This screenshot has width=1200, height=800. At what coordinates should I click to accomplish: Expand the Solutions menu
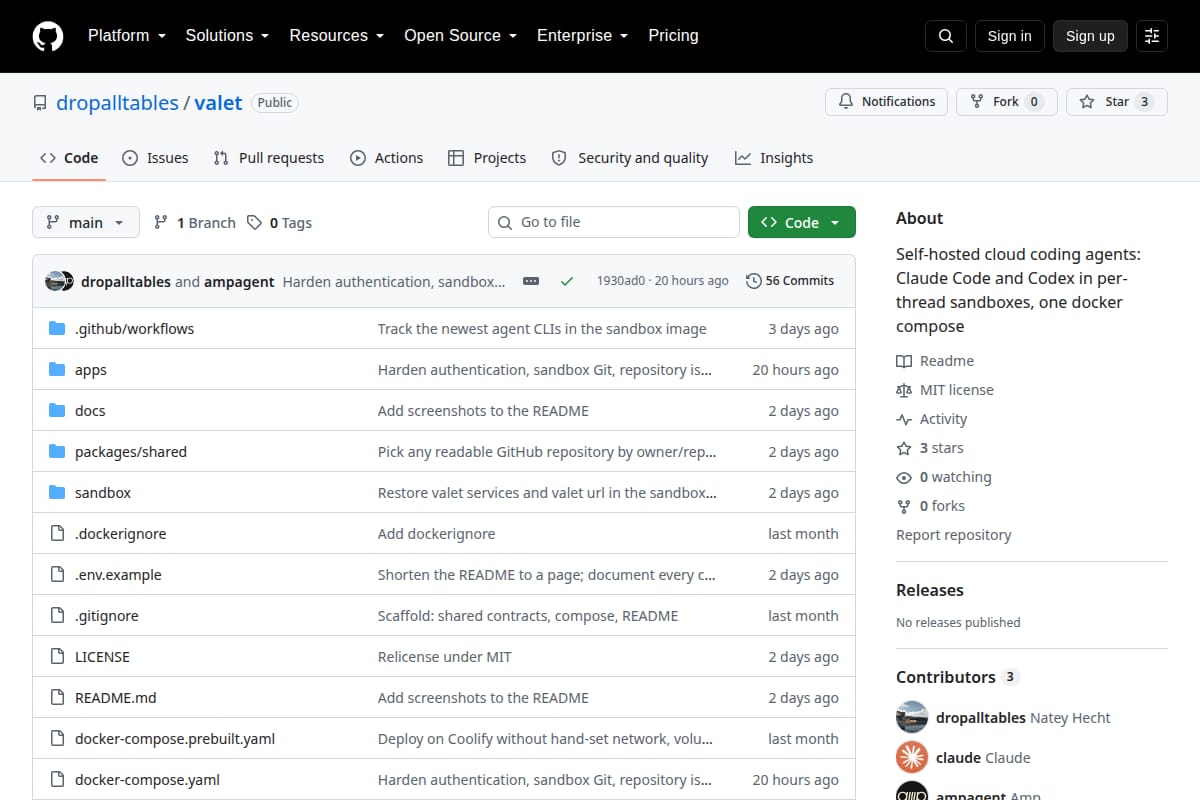(227, 36)
